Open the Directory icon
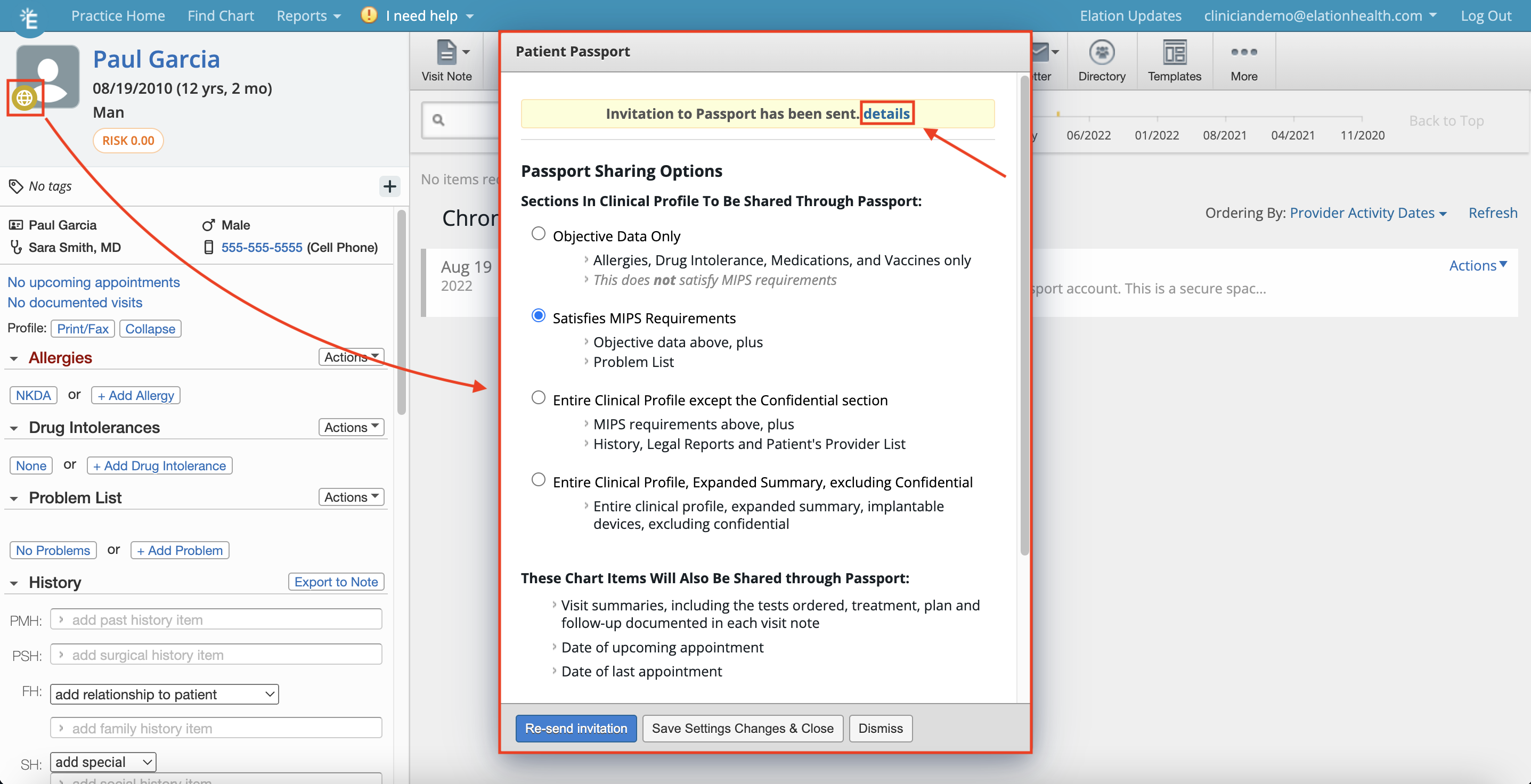1531x784 pixels. (1101, 52)
